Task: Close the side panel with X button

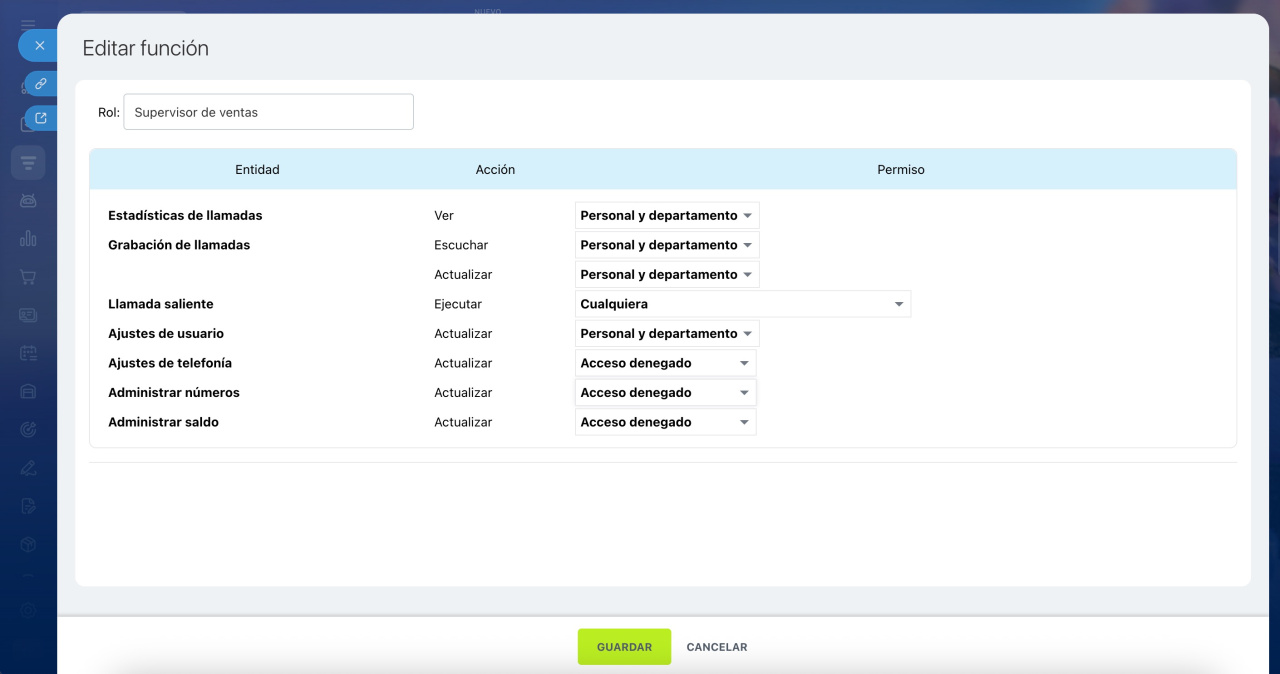Action: click(x=40, y=45)
